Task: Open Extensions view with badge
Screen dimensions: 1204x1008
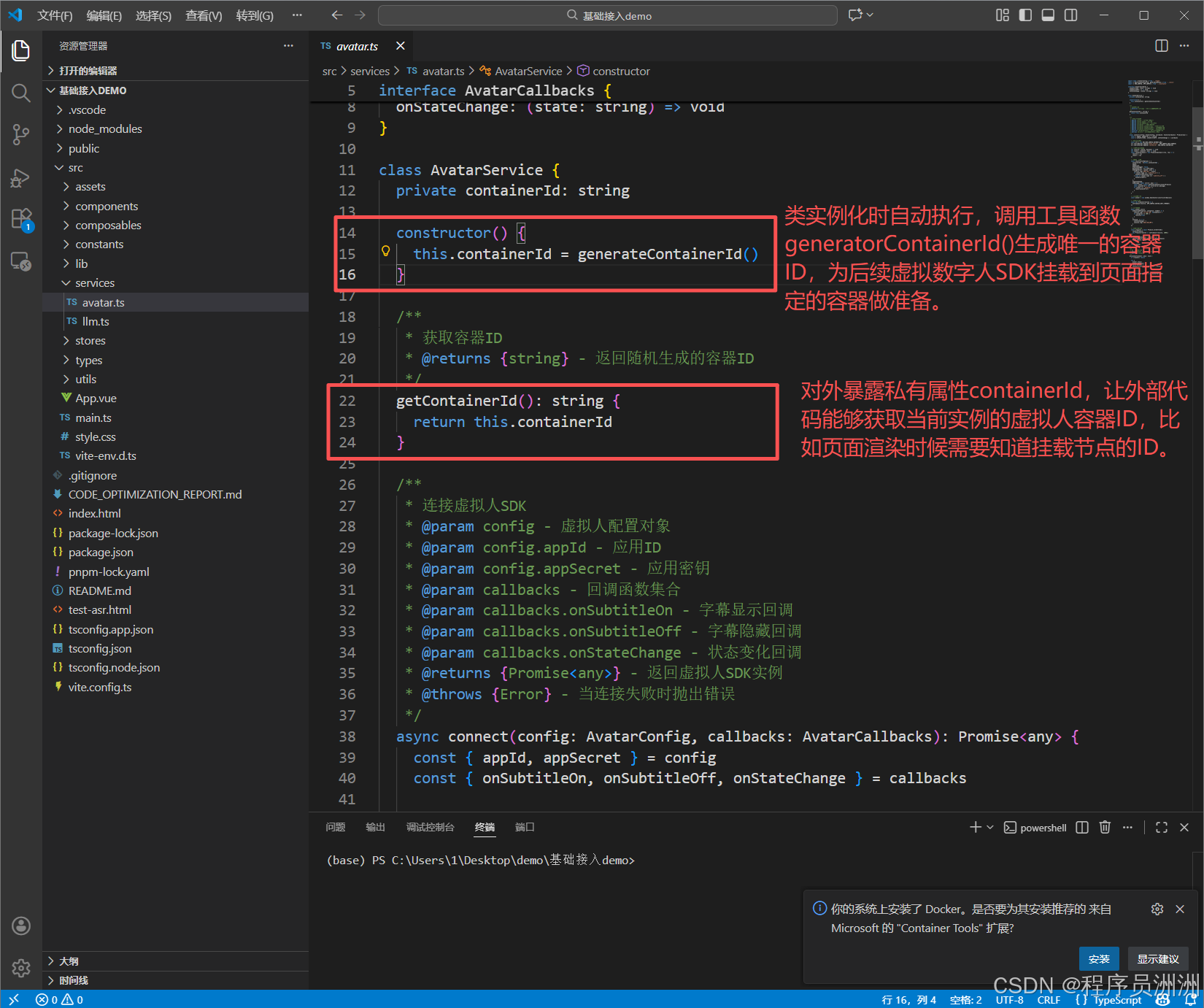Action: 21,219
